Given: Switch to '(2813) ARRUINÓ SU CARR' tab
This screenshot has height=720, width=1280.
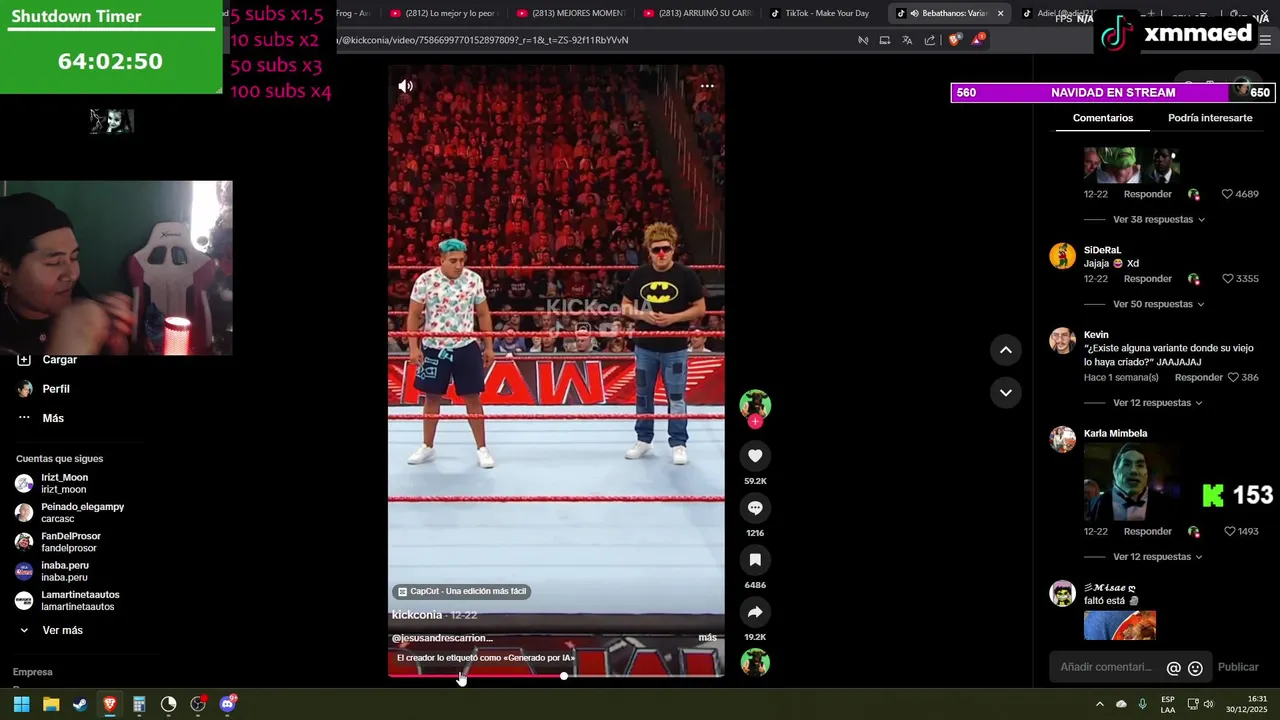Looking at the screenshot, I should tap(699, 13).
